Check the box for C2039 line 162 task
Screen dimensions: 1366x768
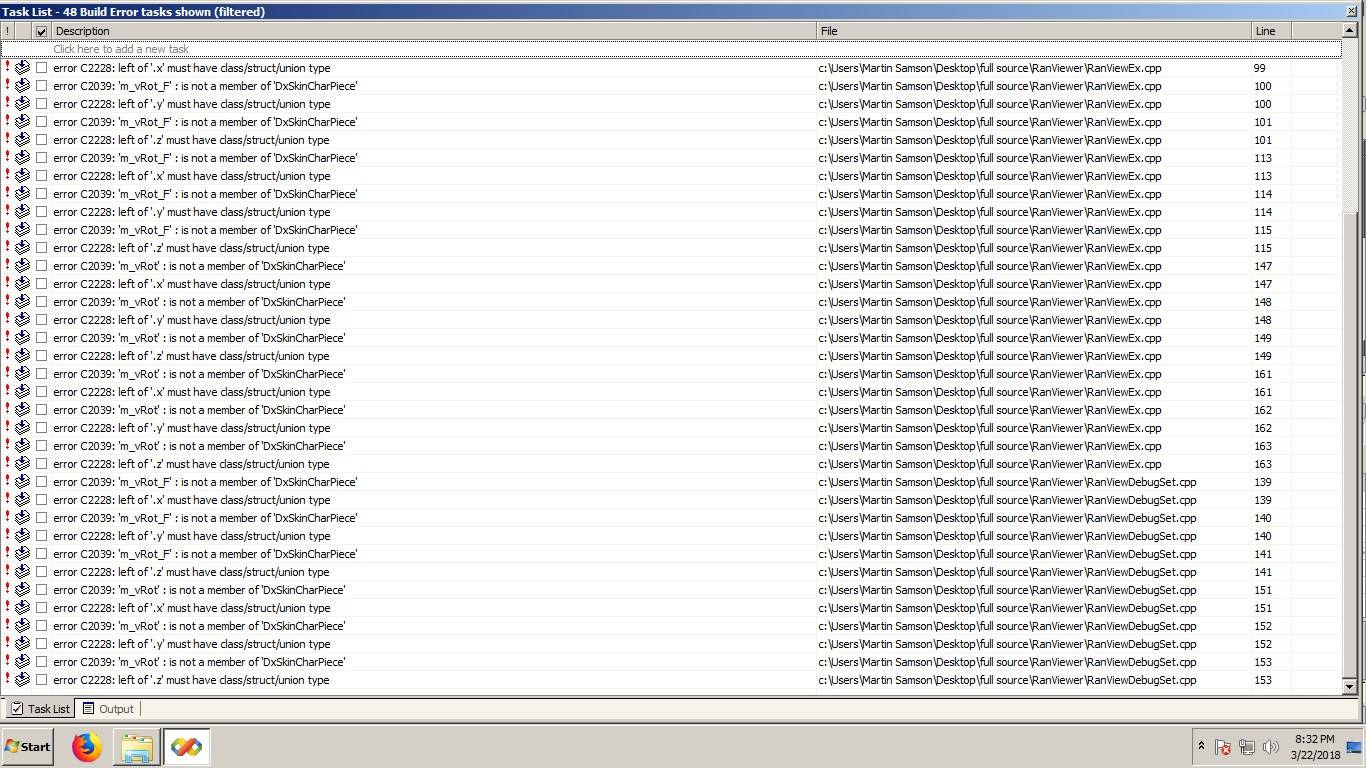click(x=41, y=410)
